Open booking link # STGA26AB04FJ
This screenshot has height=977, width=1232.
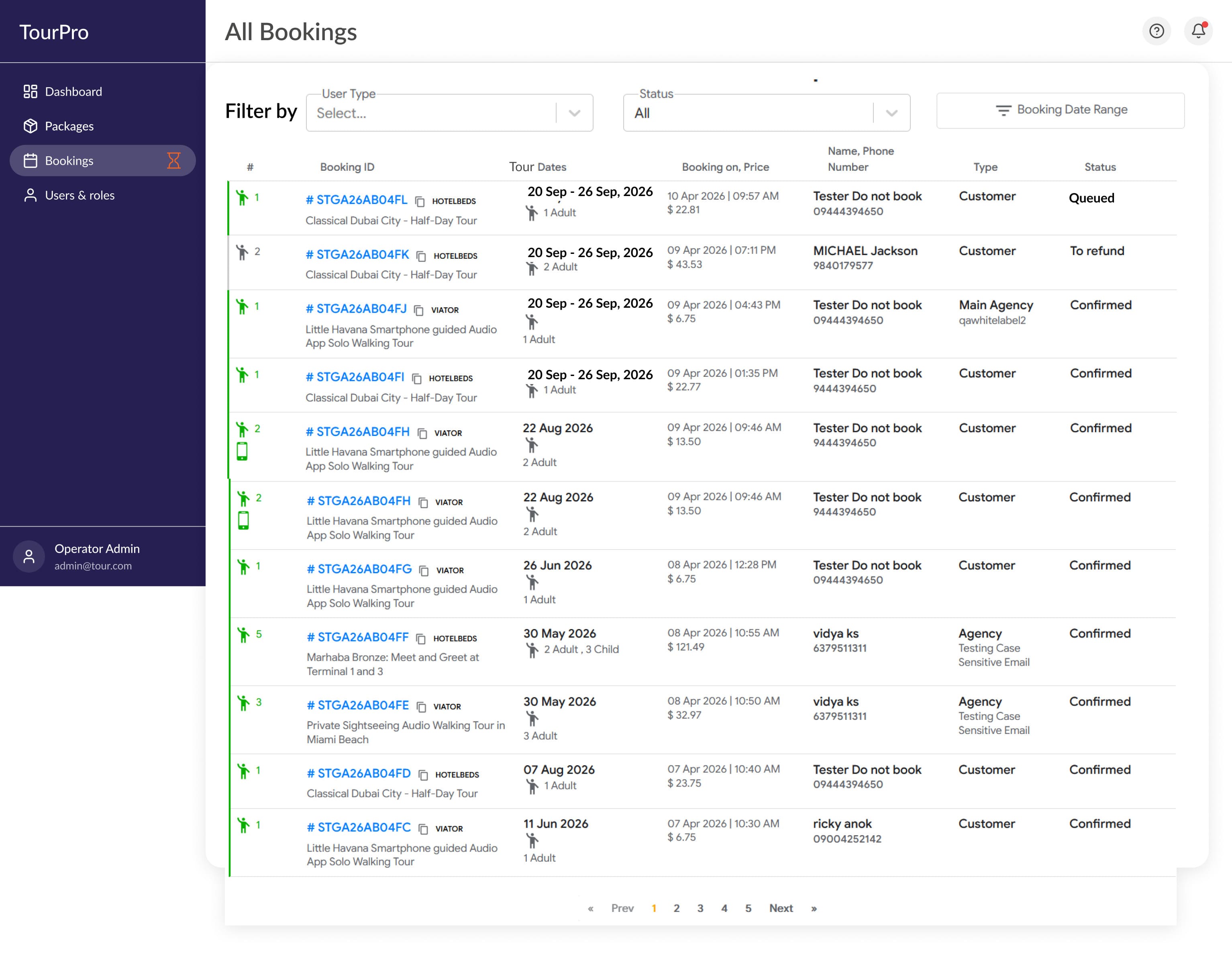coord(356,309)
